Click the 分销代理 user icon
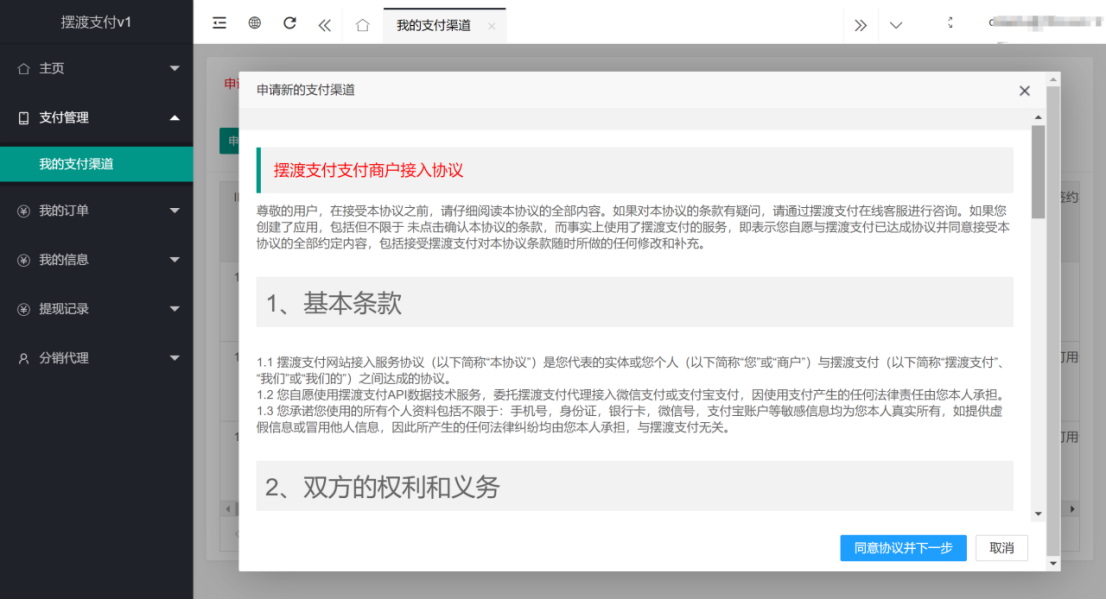 [23, 358]
